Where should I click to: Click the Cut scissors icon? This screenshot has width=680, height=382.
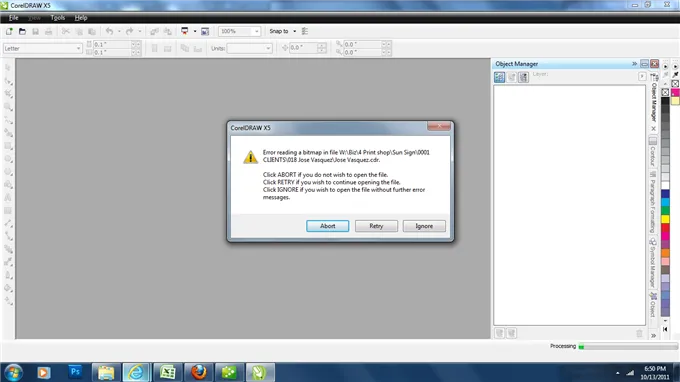point(65,31)
